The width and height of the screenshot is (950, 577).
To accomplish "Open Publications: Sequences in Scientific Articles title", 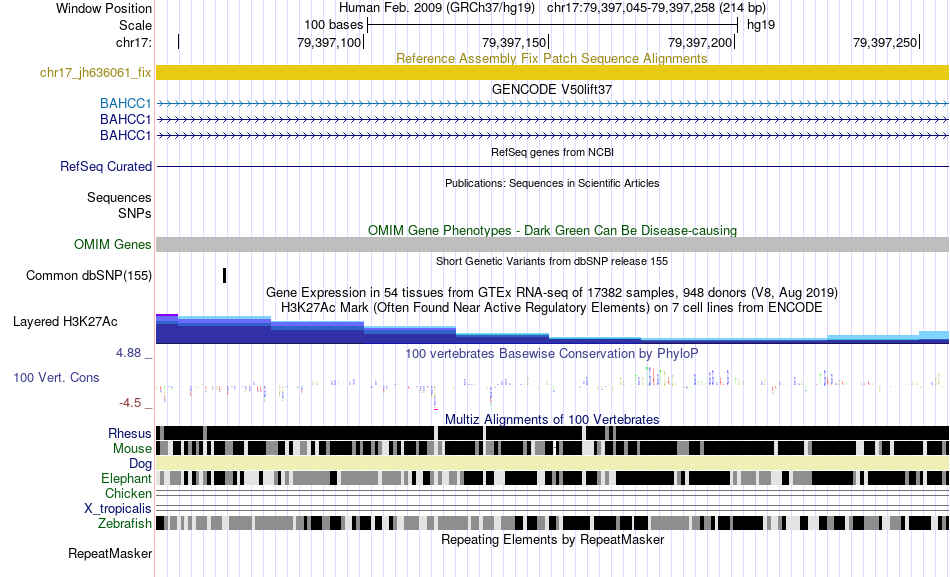I will pos(552,183).
